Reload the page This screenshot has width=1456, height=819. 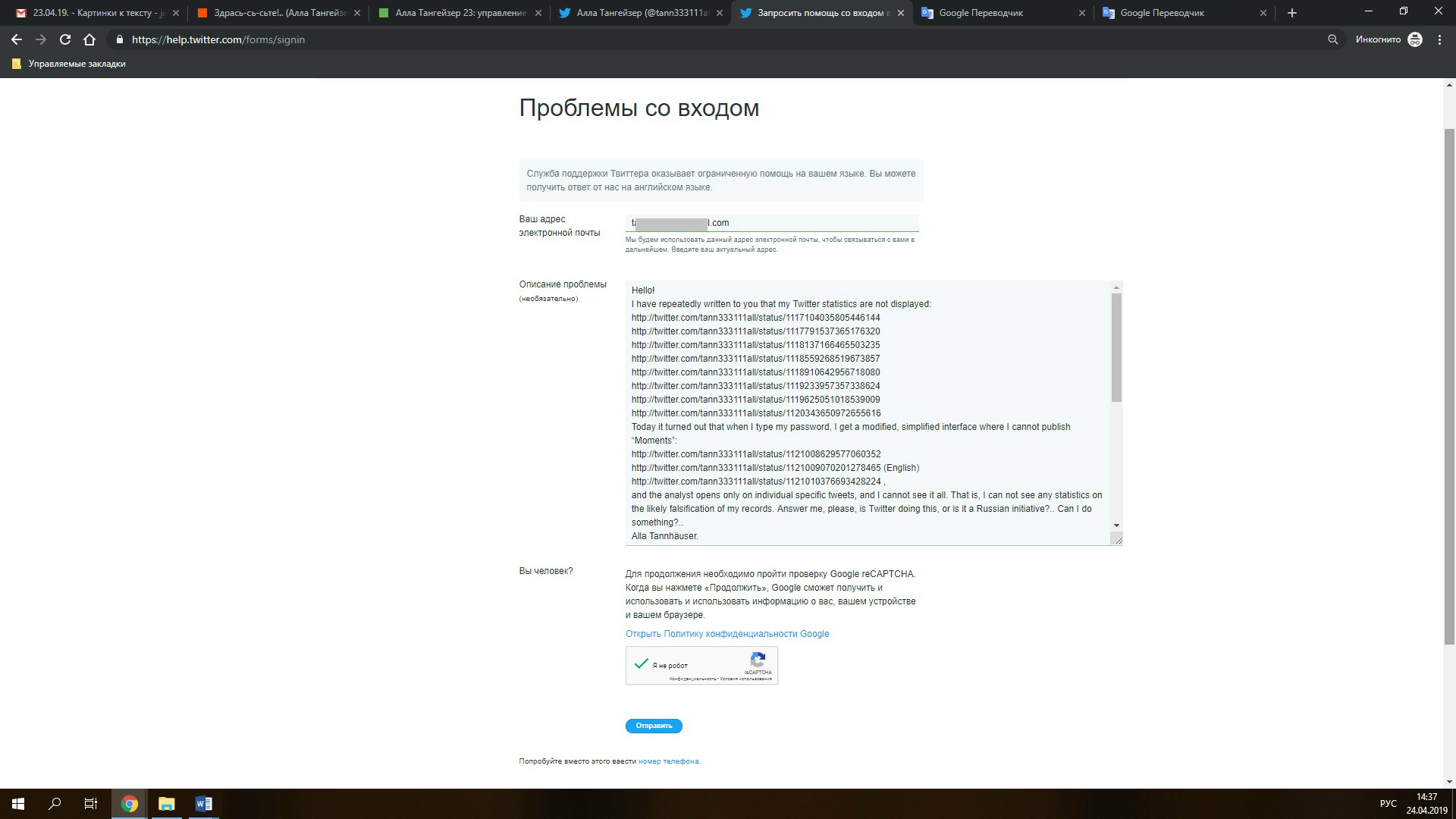[65, 39]
